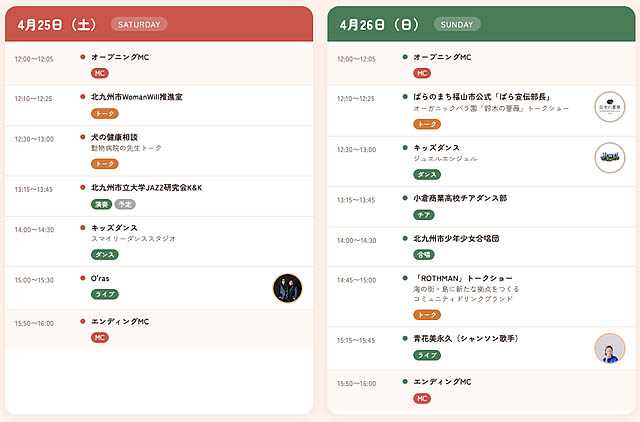Click the SATURDAY pill label
The image size is (640, 422).
click(x=139, y=24)
